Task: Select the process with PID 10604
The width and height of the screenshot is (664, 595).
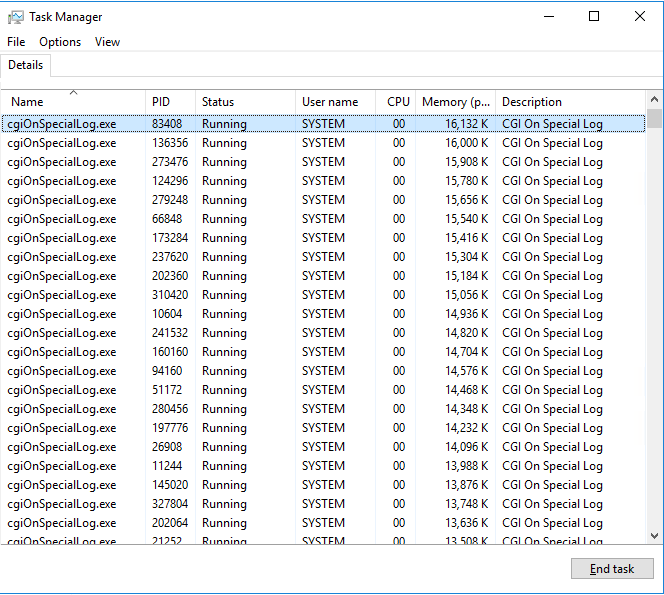Action: [x=323, y=314]
